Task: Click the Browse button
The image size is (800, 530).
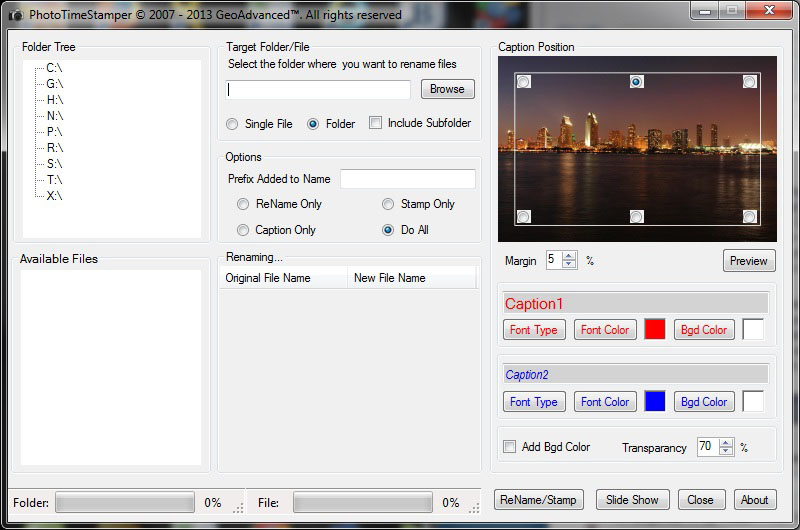Action: [x=447, y=89]
